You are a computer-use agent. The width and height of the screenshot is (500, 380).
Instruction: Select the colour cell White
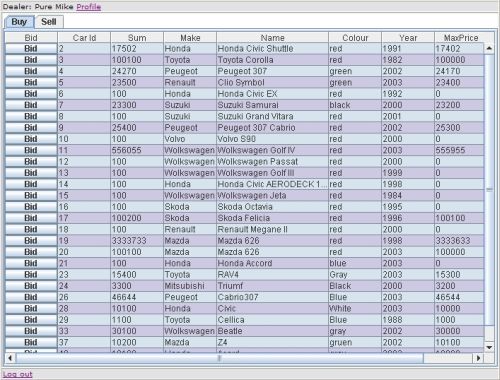[x=355, y=309]
